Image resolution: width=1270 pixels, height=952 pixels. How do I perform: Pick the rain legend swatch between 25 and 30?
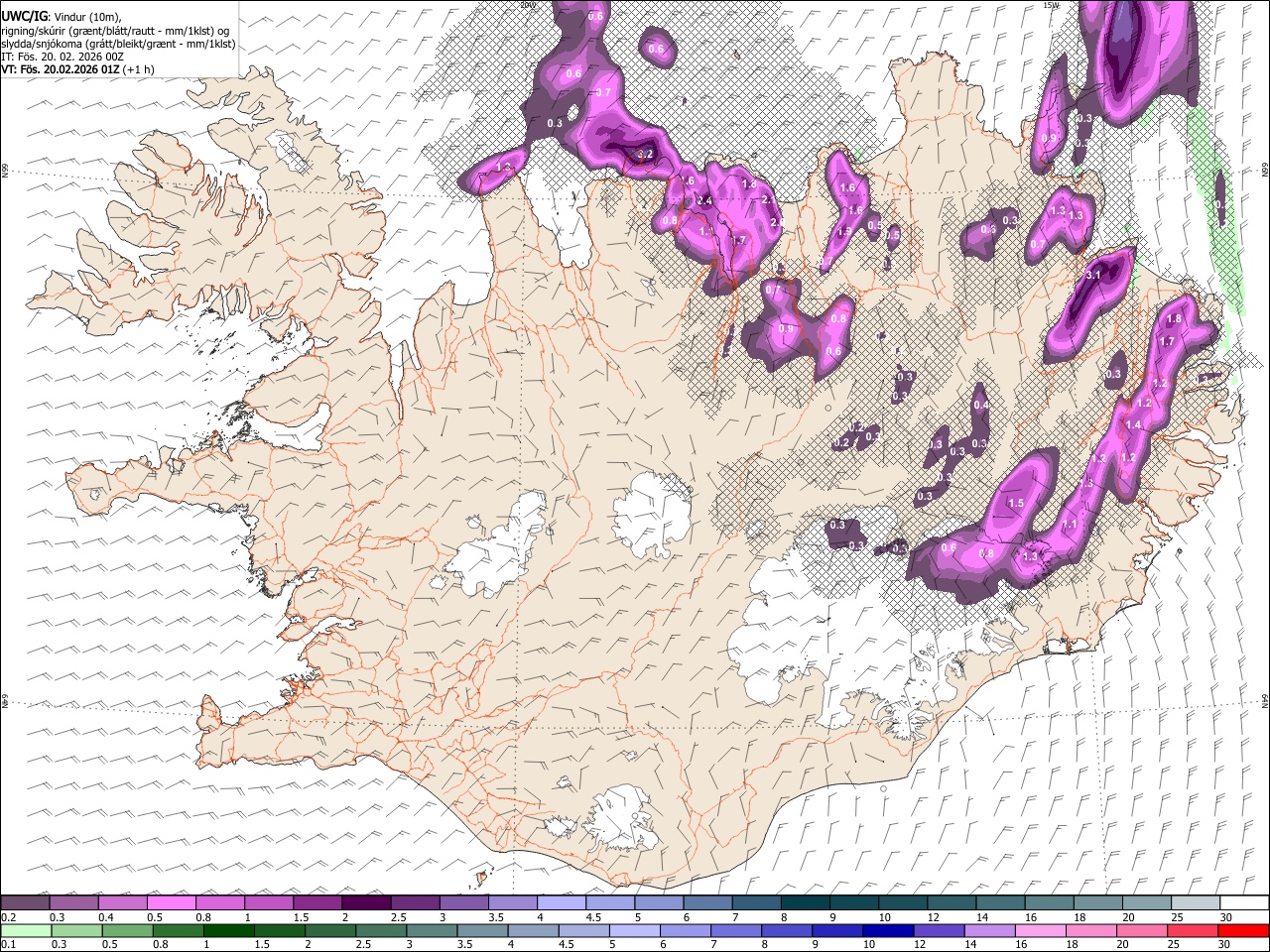(1192, 930)
